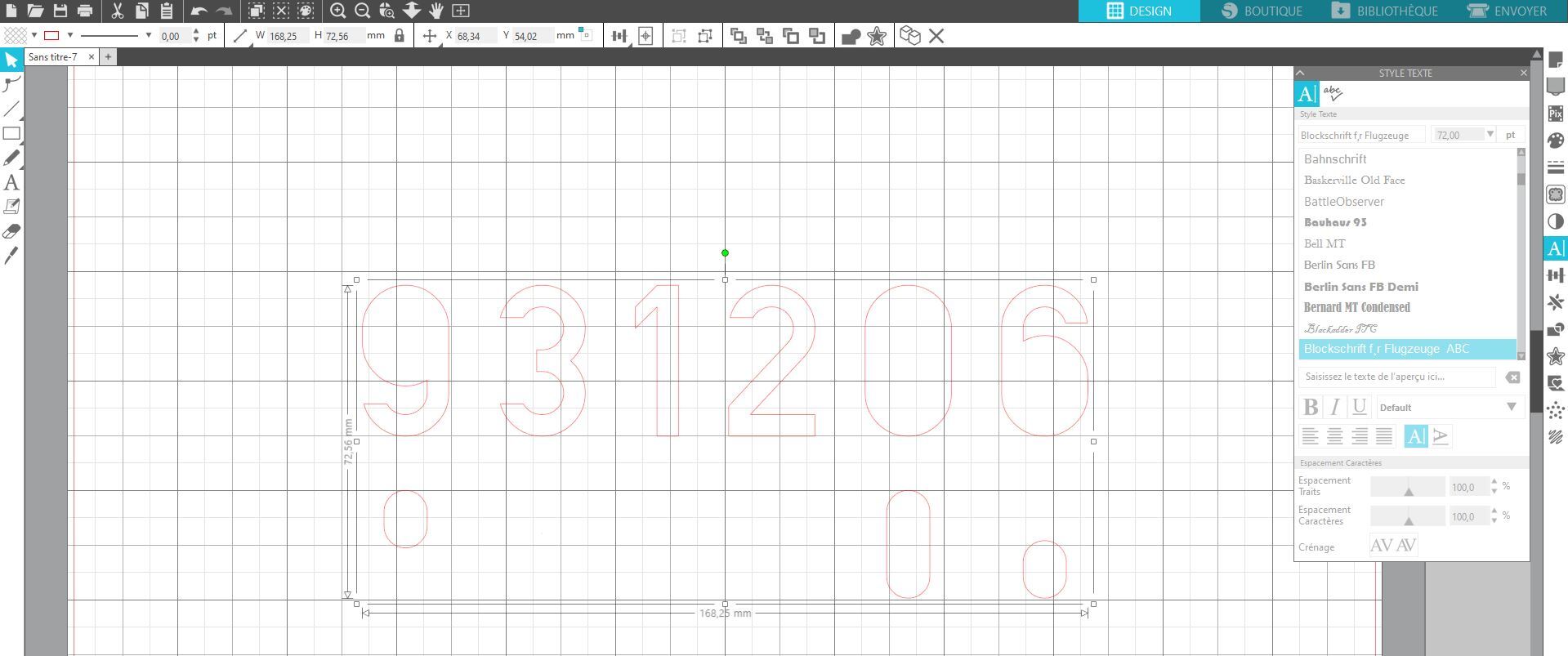The width and height of the screenshot is (1568, 656).
Task: Open the Default font style dropdown
Action: [x=1450, y=407]
